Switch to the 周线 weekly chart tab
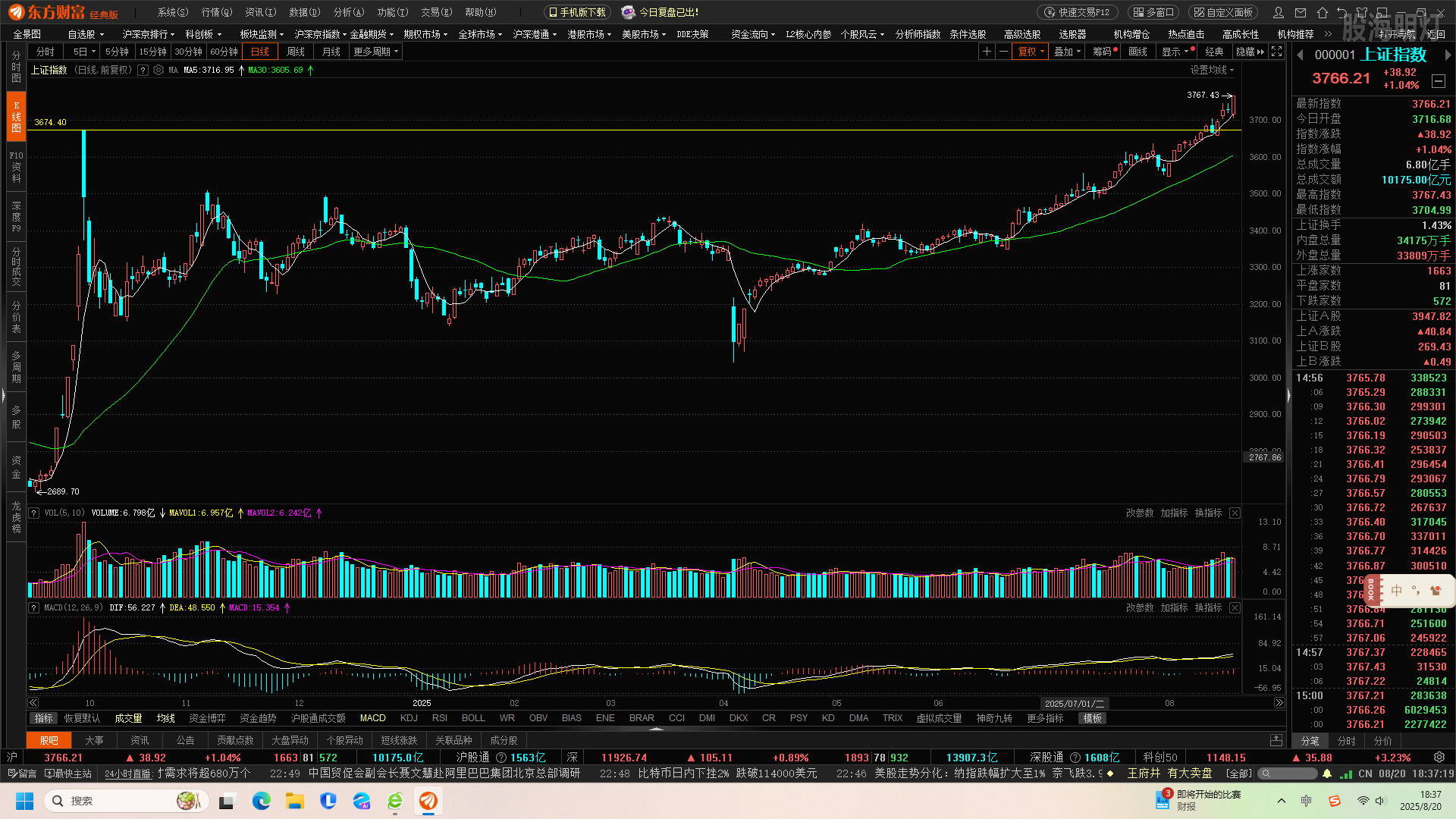The image size is (1456, 819). pos(296,52)
